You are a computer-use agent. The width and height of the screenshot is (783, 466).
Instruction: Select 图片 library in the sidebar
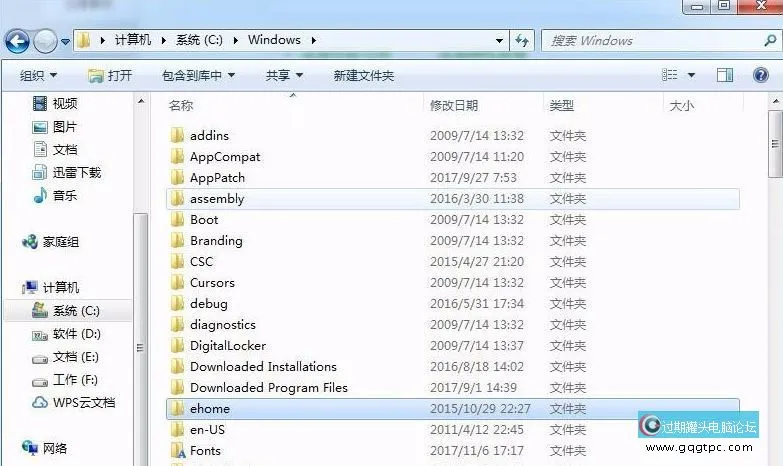pyautogui.click(x=55, y=127)
